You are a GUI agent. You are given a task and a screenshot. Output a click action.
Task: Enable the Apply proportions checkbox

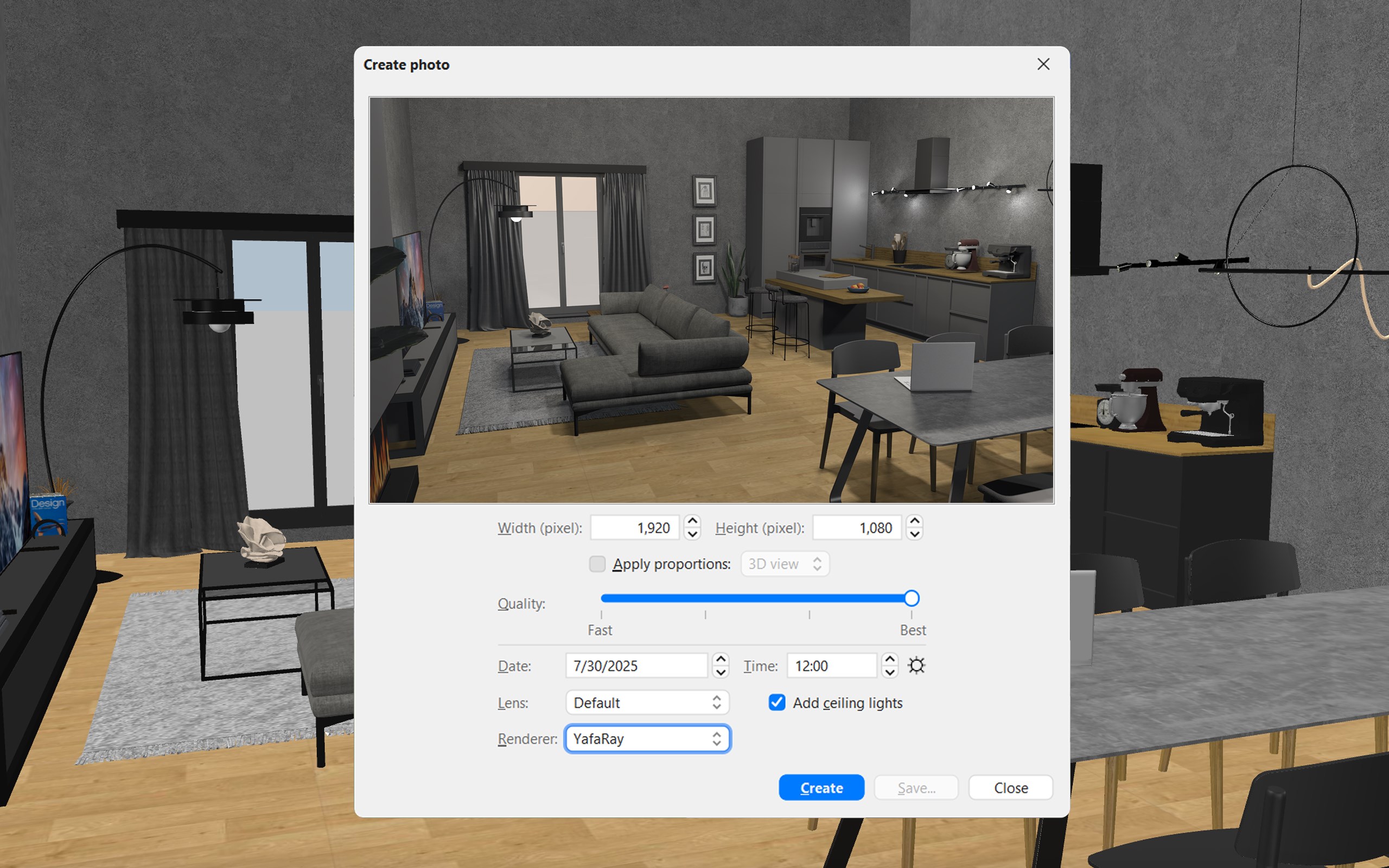coord(597,564)
